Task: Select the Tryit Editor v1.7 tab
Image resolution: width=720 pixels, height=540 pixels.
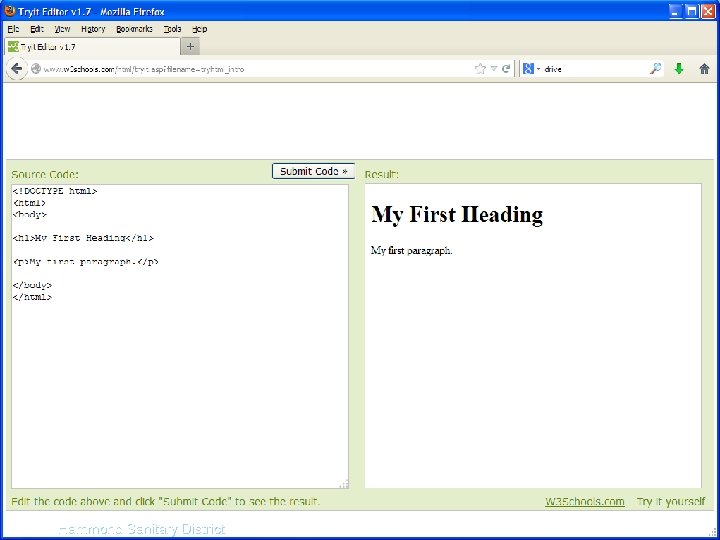Action: coord(92,46)
